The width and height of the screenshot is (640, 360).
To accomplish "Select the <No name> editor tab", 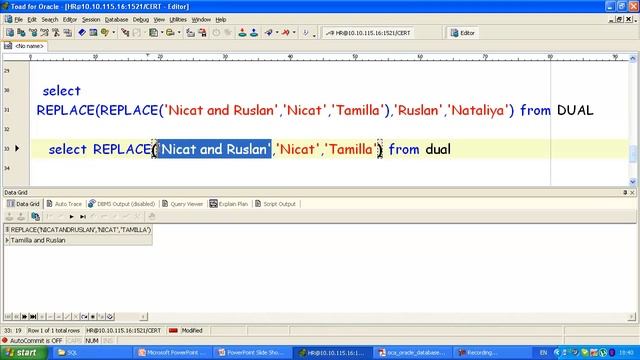I will coord(24,46).
